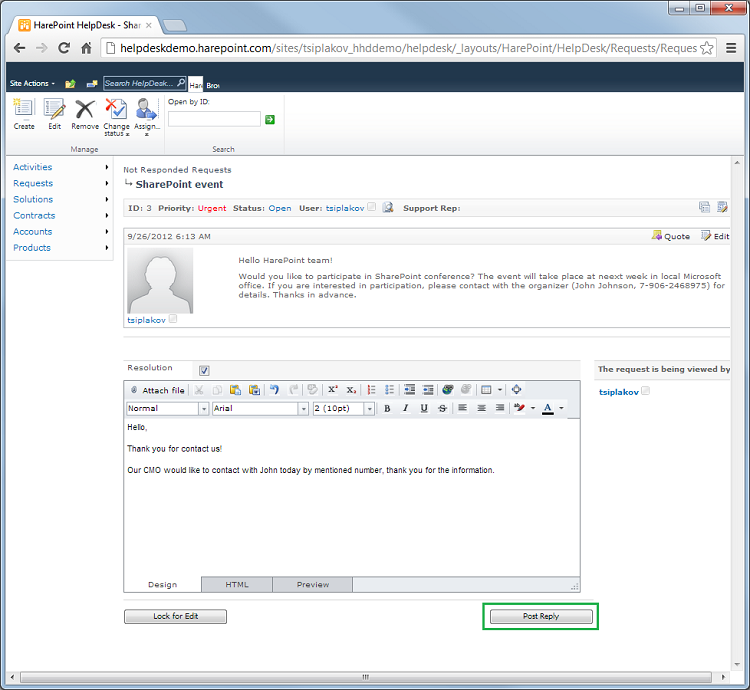Align text right

(500, 408)
